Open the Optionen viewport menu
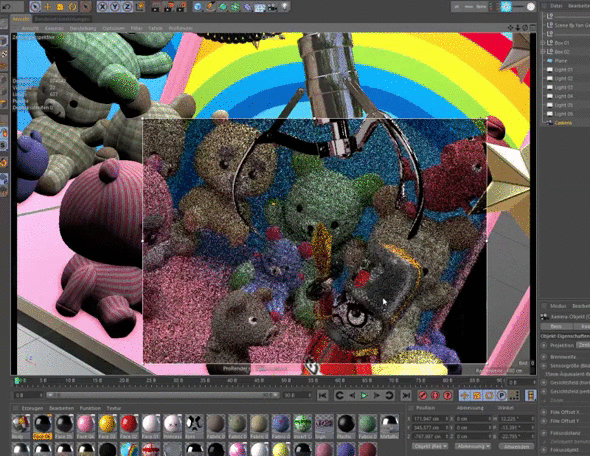Screen dimensions: 590x456 113,28
